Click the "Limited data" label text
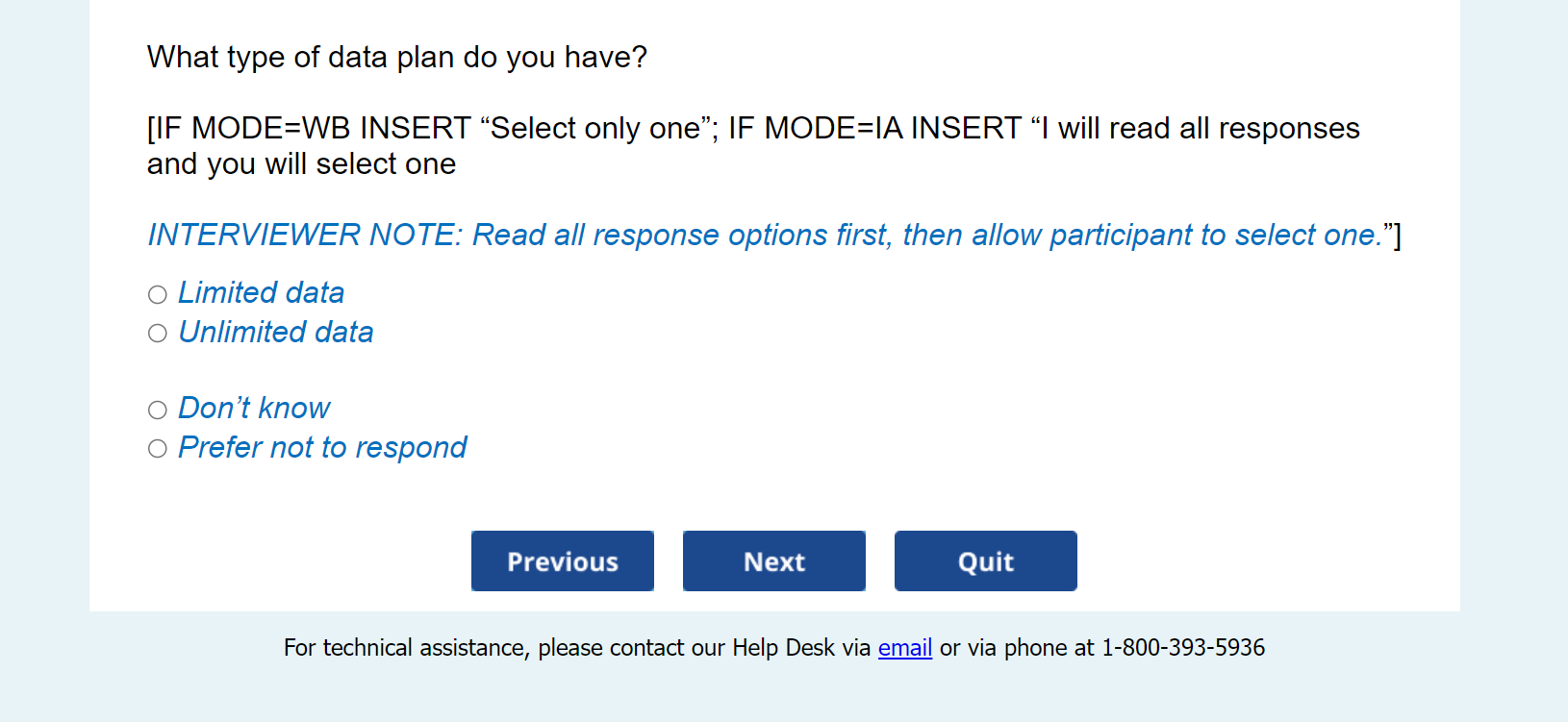Image resolution: width=1568 pixels, height=722 pixels. click(261, 292)
